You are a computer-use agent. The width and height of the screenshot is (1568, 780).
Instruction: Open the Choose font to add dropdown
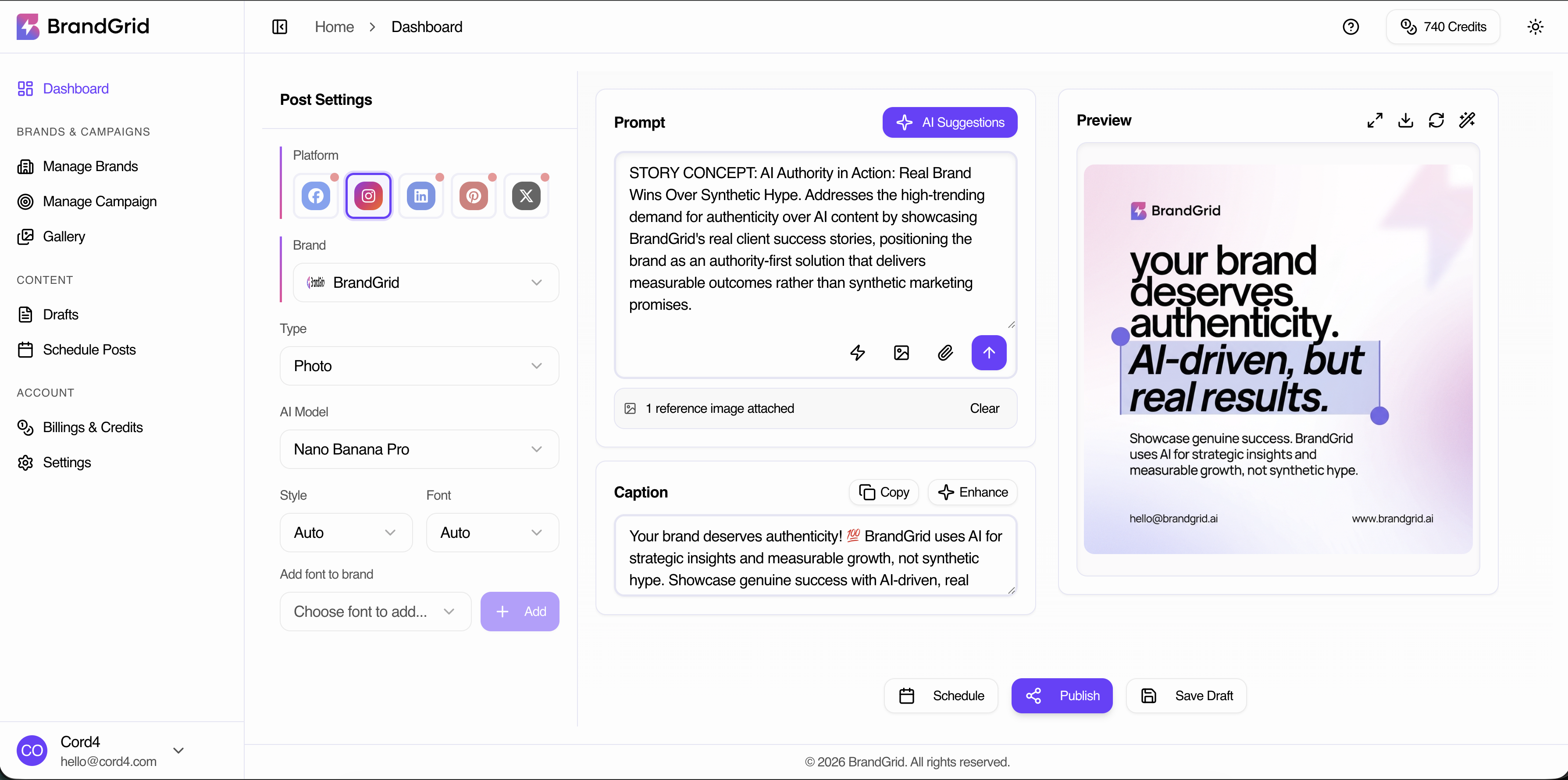374,612
